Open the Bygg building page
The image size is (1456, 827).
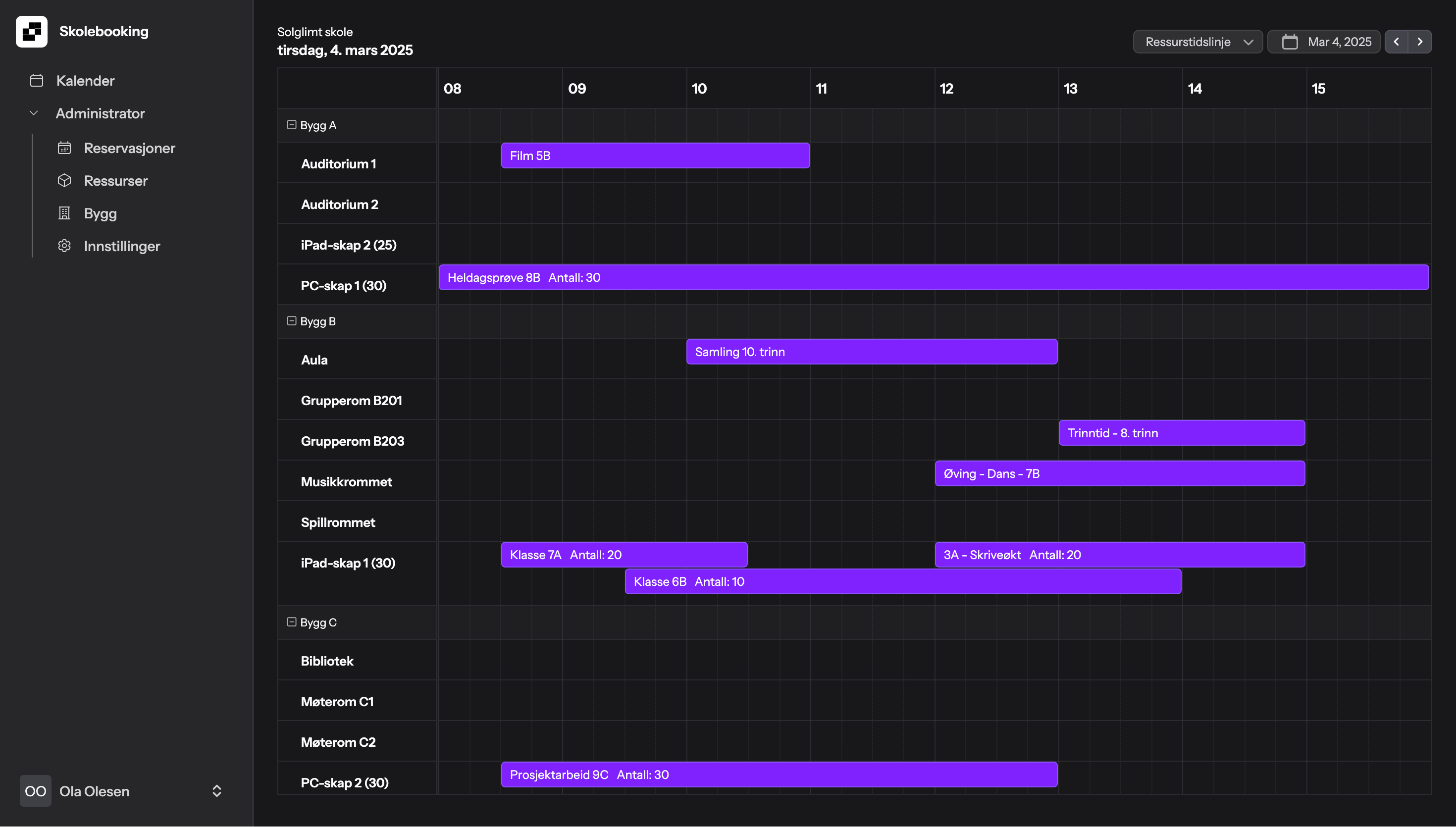tap(100, 213)
